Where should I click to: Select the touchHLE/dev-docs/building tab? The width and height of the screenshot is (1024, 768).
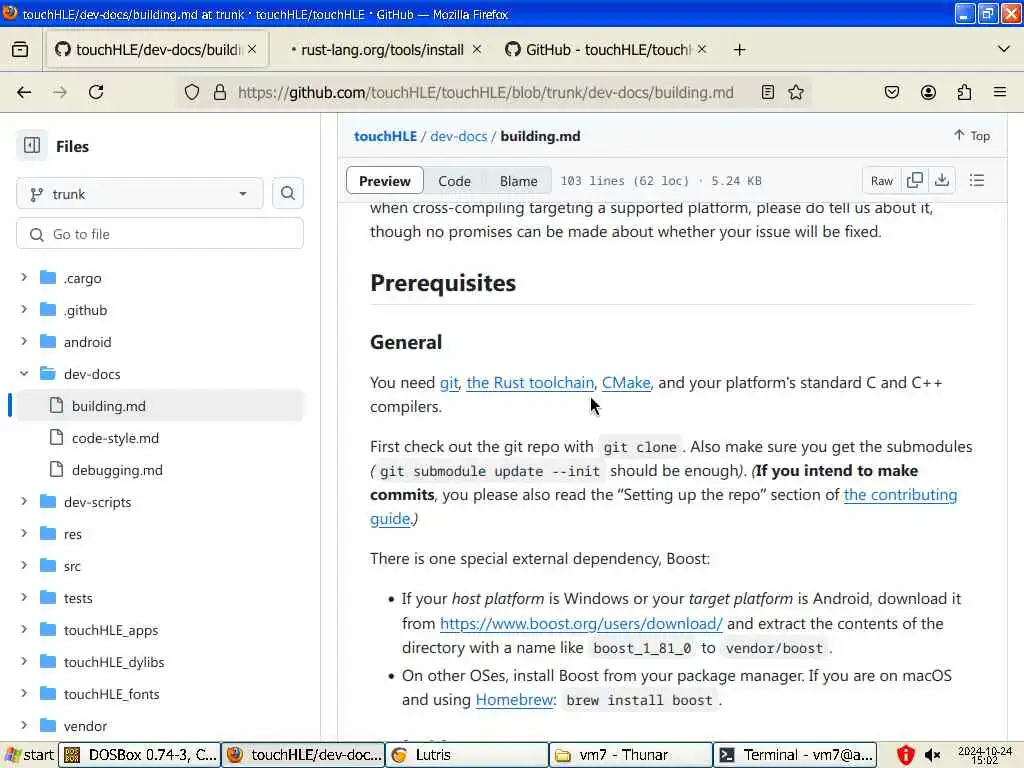pyautogui.click(x=157, y=50)
